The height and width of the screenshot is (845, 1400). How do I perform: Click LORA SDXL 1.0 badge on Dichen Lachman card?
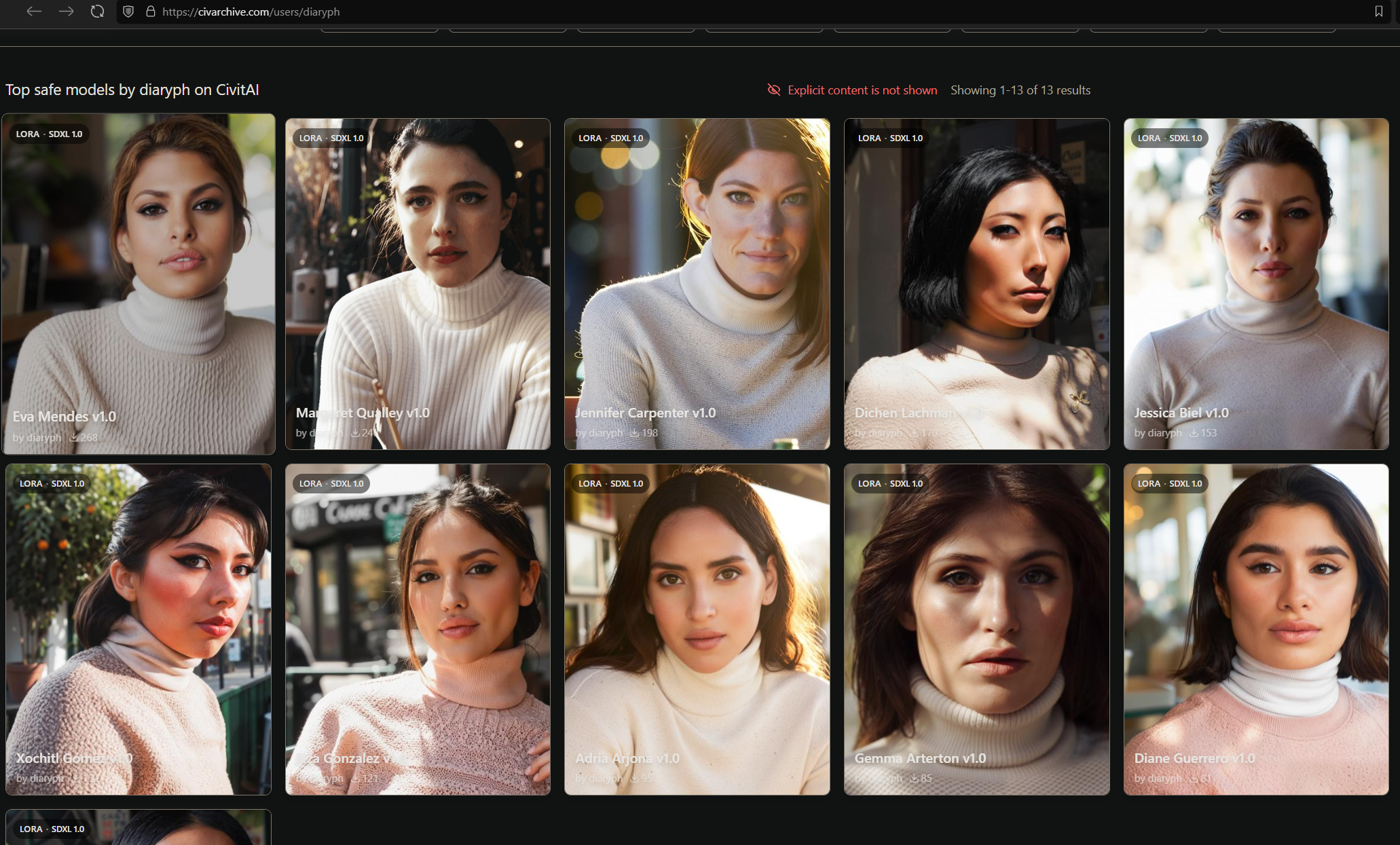pos(889,138)
